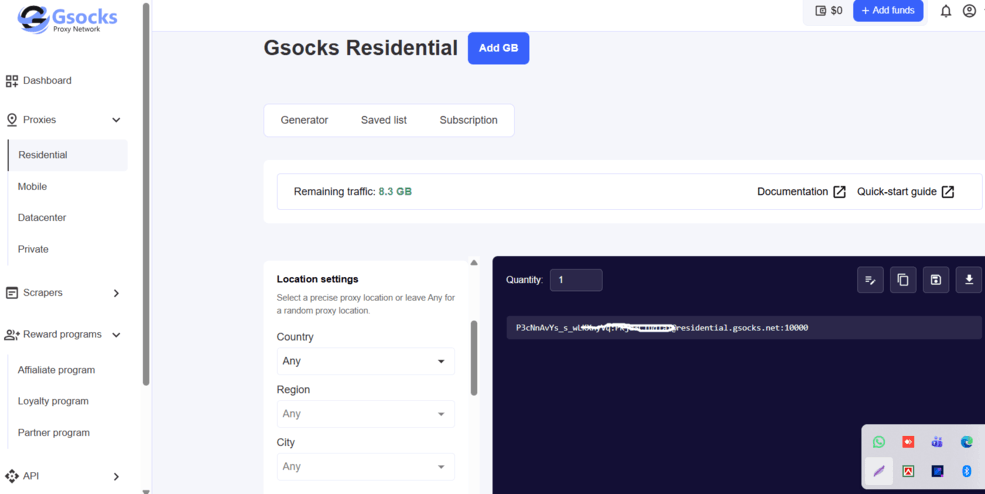Download the generated proxy list
Viewport: 985px width, 494px height.
[x=969, y=280]
